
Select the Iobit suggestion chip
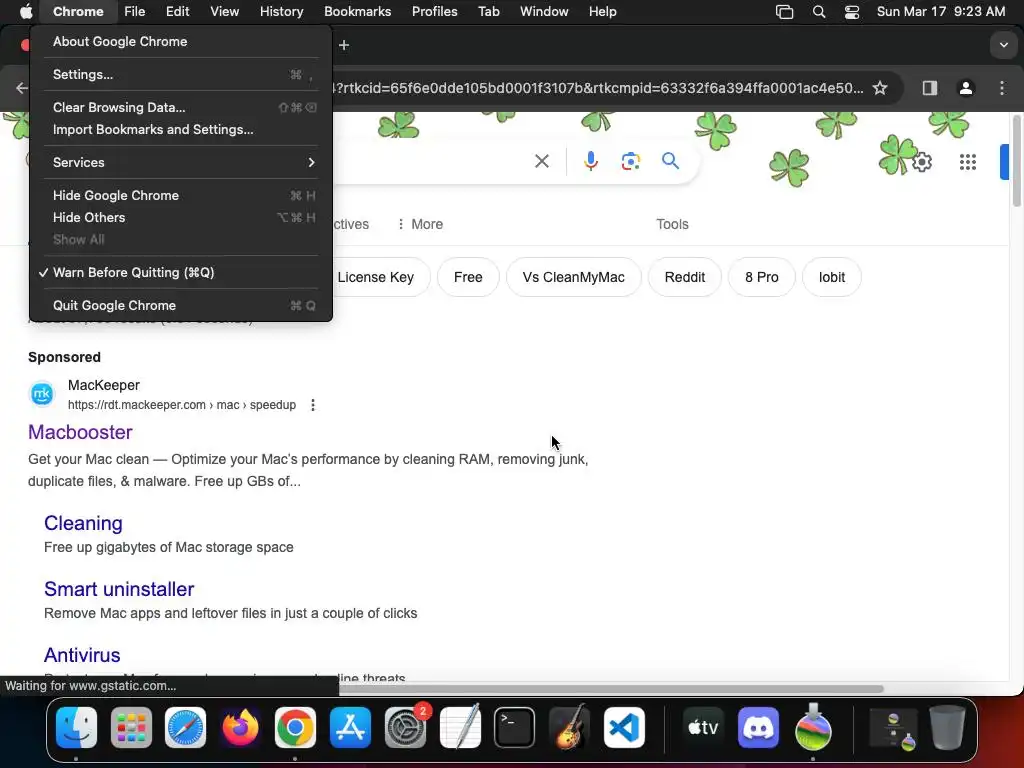click(831, 277)
